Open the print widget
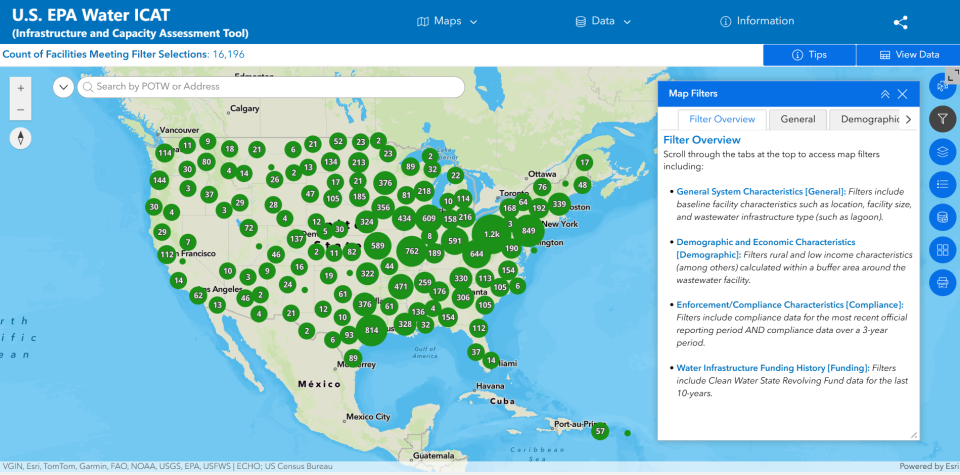Viewport: 960px width, 475px height. [943, 282]
